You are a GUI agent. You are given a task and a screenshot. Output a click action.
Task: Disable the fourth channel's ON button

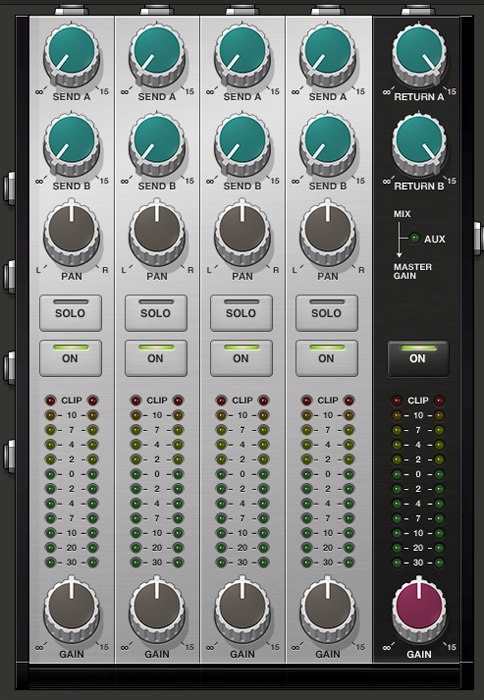(326, 358)
